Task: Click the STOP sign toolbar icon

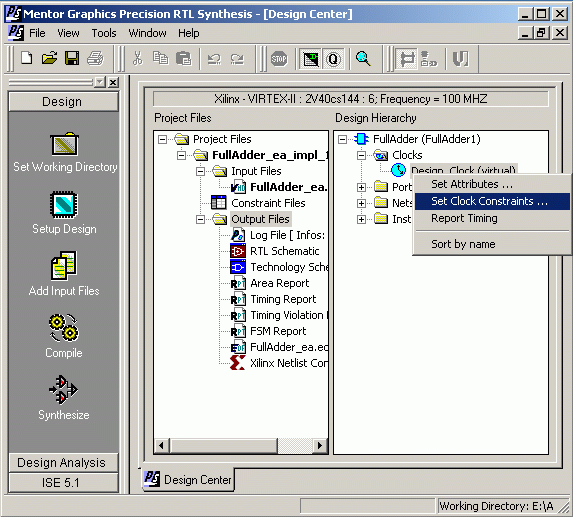Action: pyautogui.click(x=279, y=59)
